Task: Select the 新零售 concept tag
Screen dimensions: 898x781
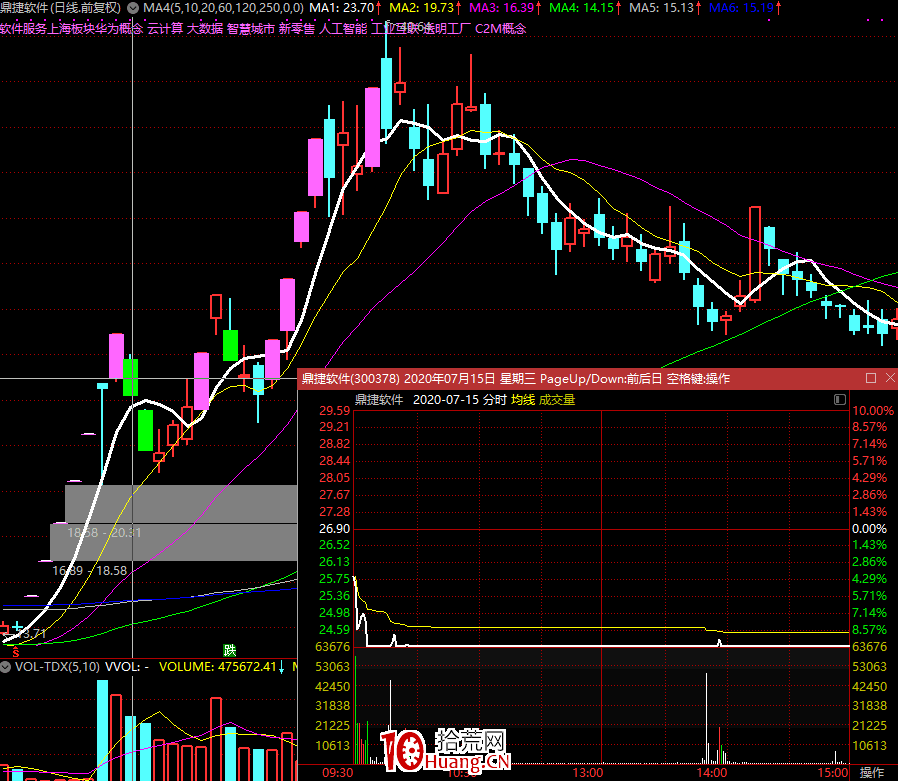Action: tap(297, 28)
